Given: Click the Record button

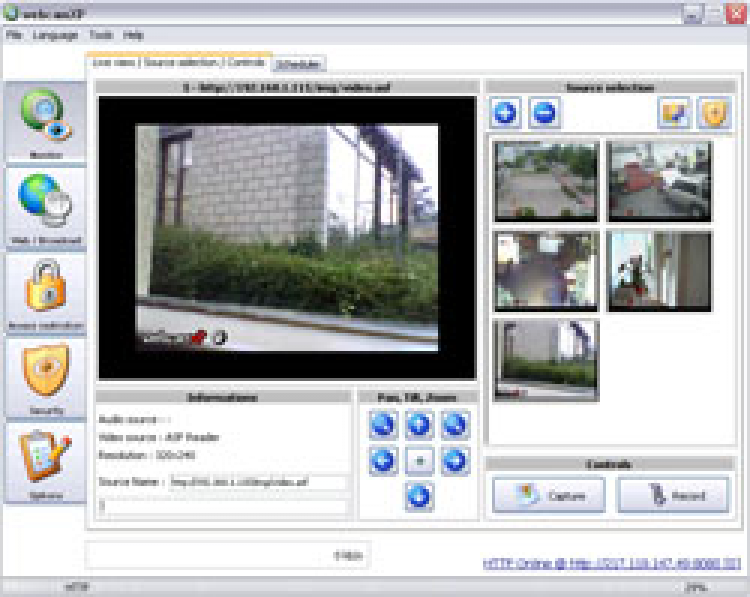Looking at the screenshot, I should point(673,495).
